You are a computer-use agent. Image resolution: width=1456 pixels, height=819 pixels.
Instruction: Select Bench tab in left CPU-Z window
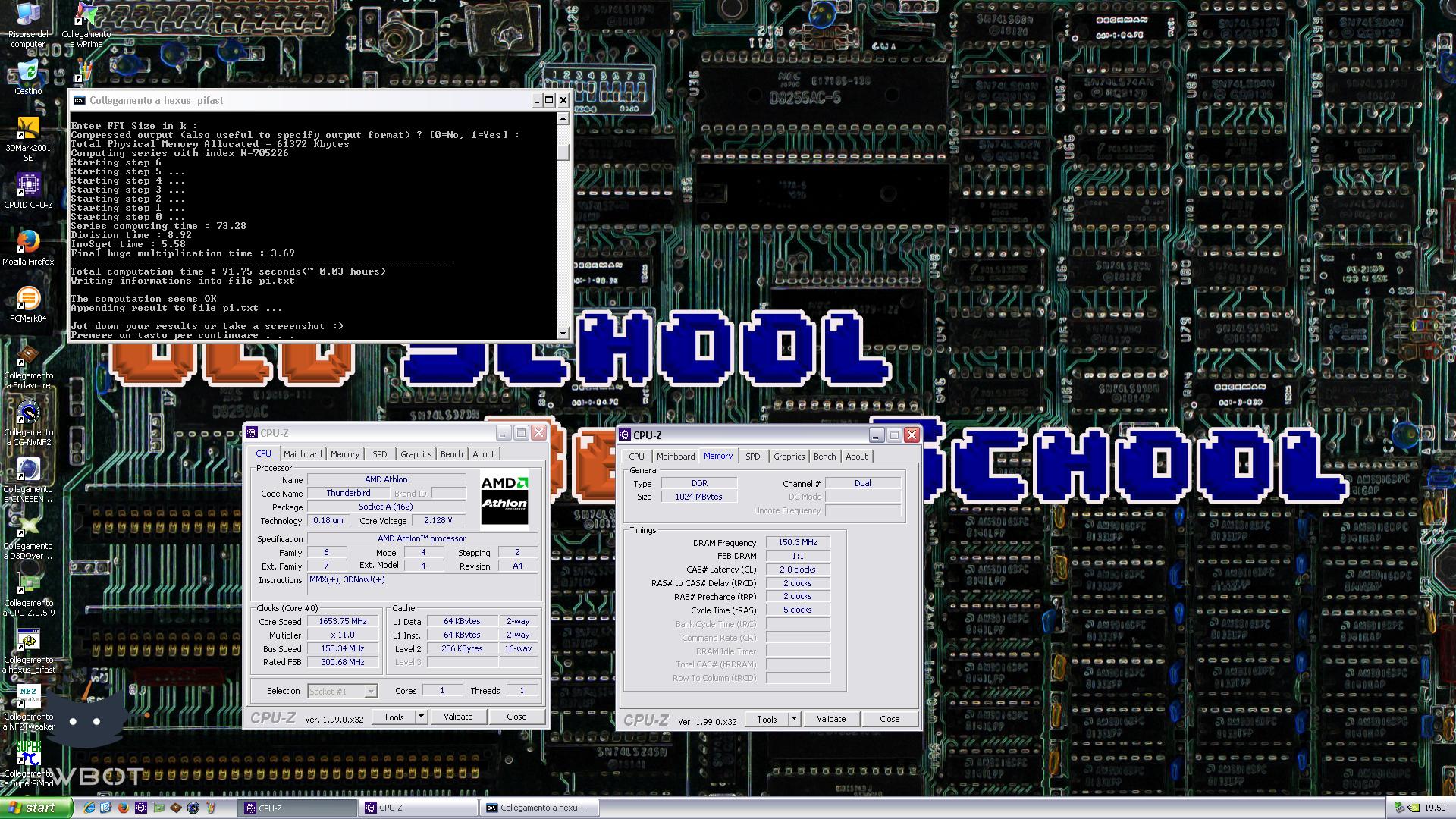coord(451,454)
